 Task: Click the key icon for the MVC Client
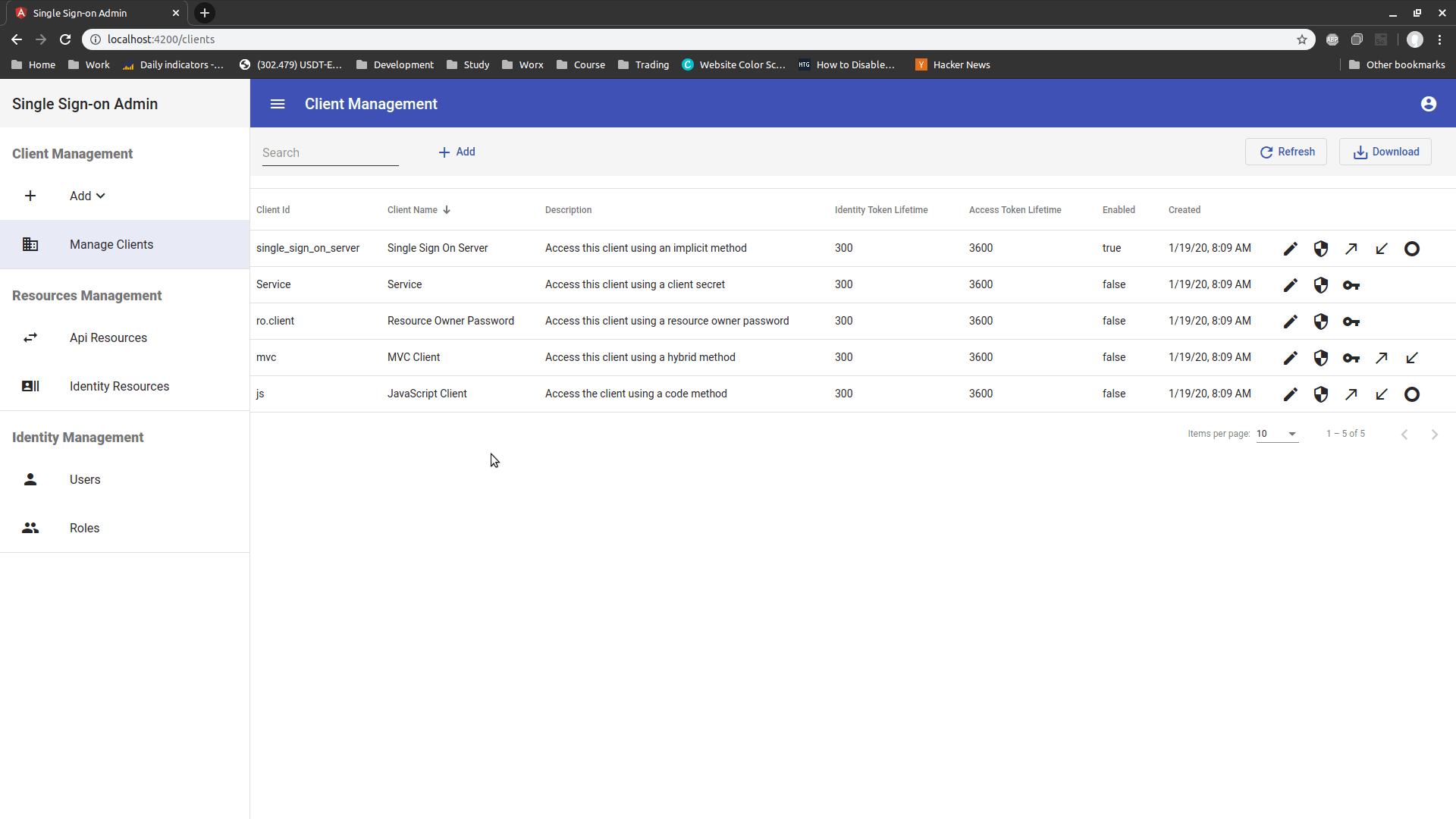click(1351, 358)
